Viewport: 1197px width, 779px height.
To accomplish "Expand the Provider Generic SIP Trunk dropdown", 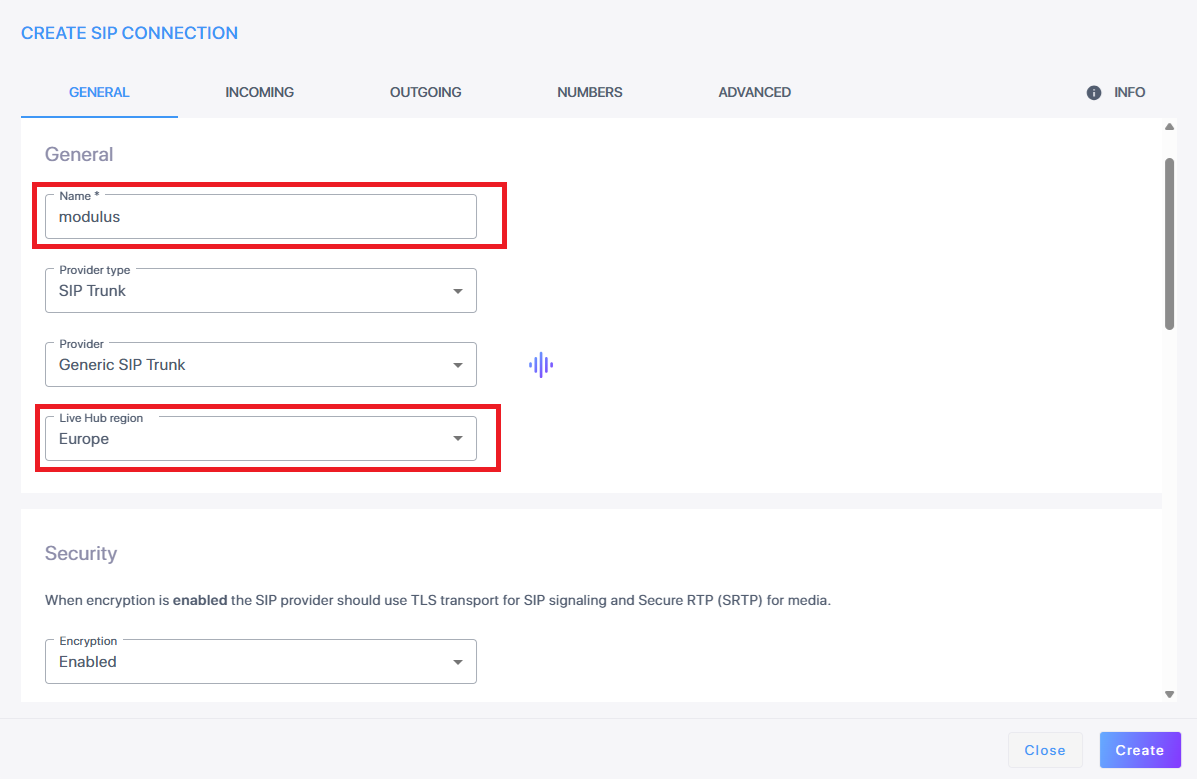I will click(x=260, y=365).
